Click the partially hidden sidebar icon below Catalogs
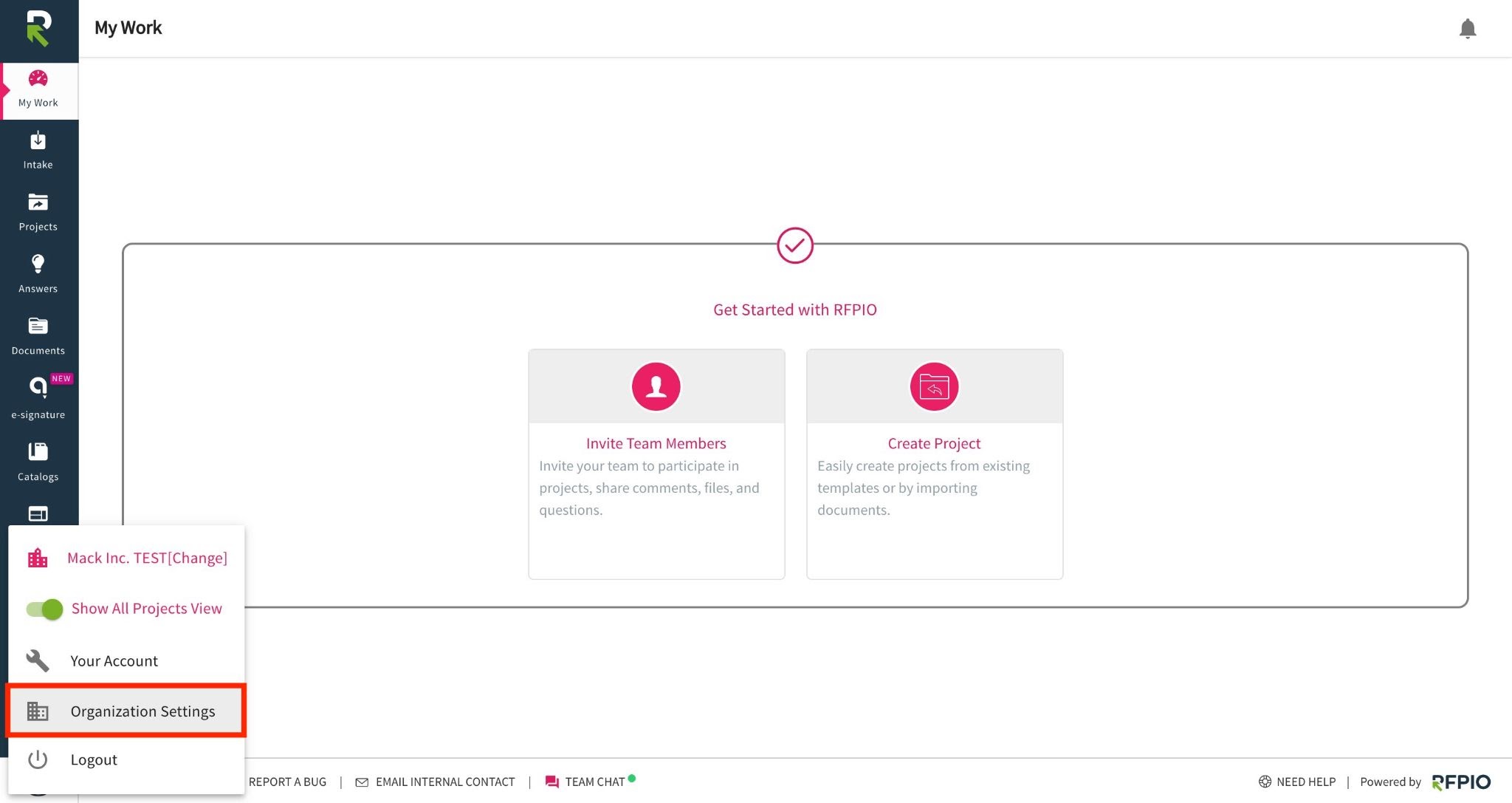The height and width of the screenshot is (803, 1512). (38, 513)
